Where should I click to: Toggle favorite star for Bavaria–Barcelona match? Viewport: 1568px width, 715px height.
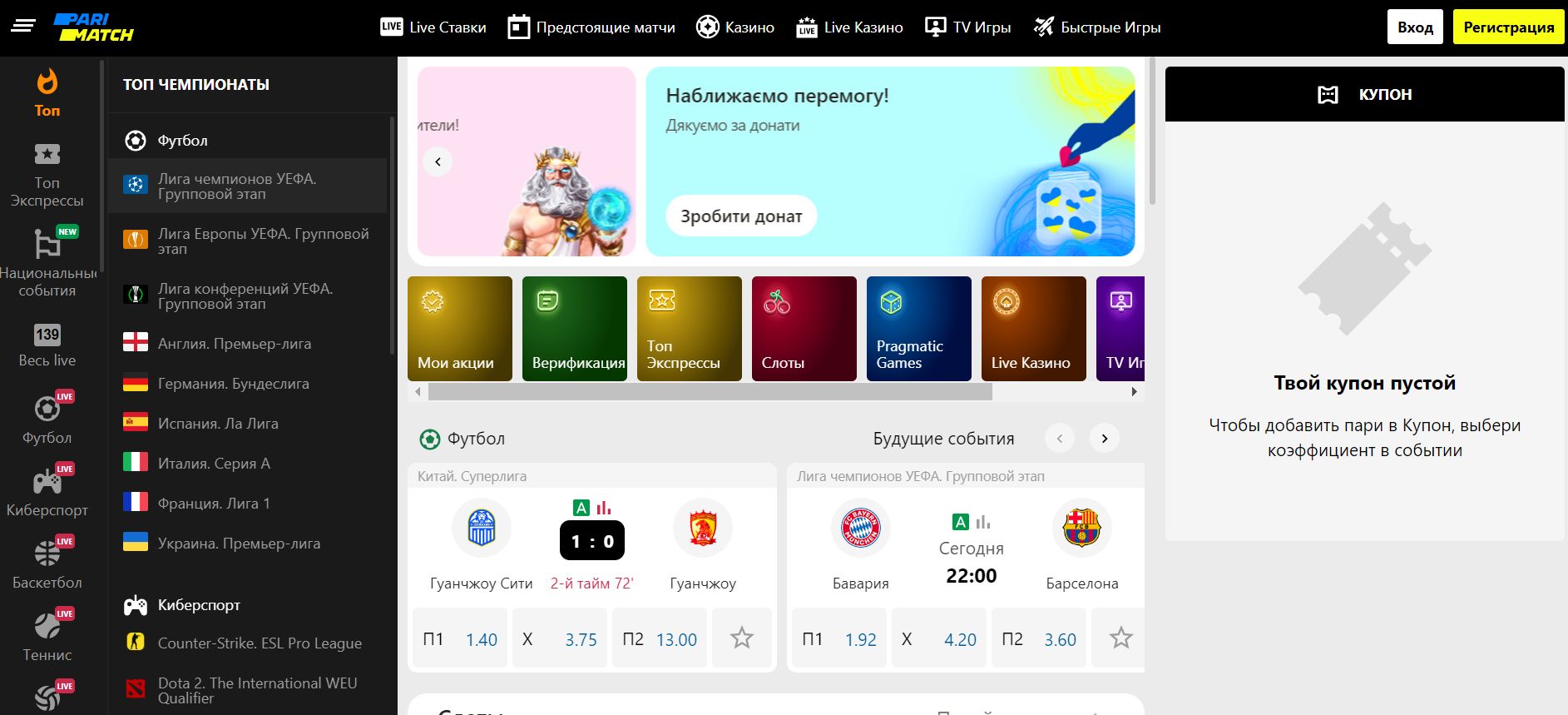[1120, 638]
